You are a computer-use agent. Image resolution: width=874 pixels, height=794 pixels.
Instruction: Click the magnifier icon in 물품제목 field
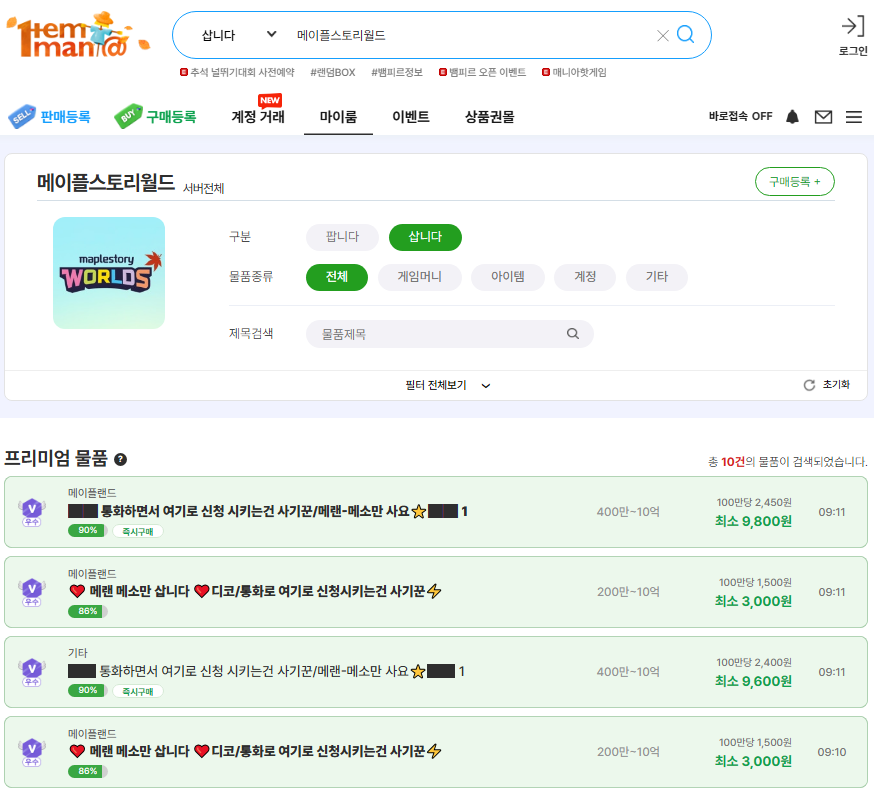pos(572,333)
